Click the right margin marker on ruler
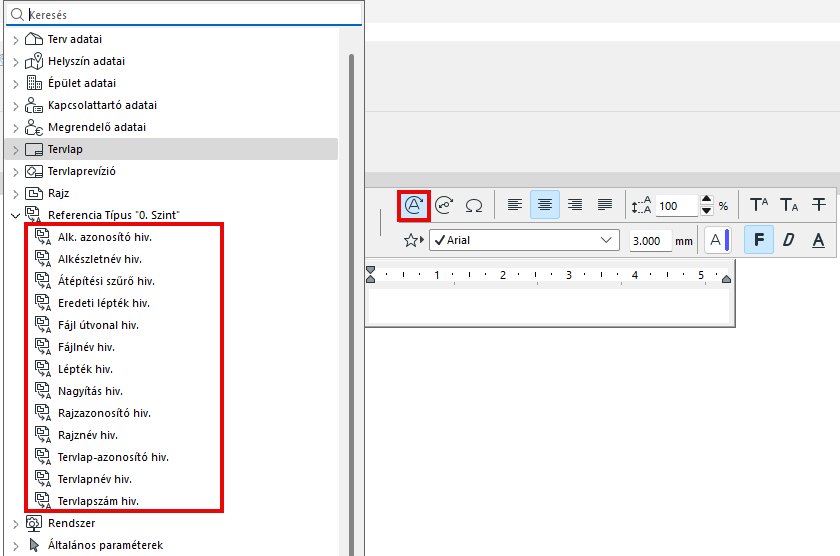This screenshot has width=840, height=556. [x=726, y=279]
